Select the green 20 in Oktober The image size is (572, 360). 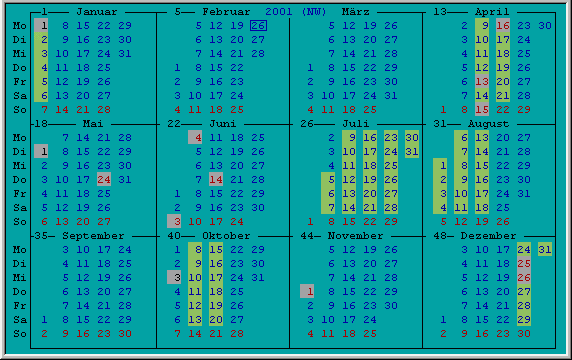tap(216, 320)
